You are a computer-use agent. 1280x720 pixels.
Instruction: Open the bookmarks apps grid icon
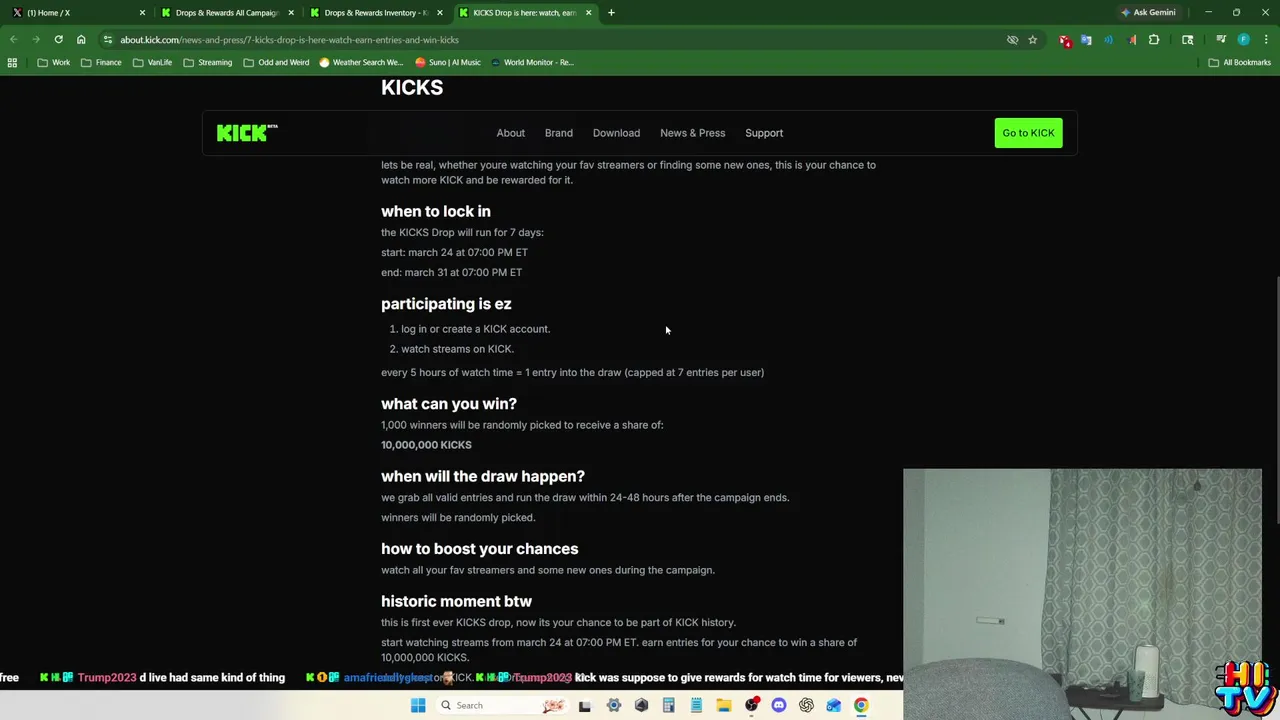[12, 62]
